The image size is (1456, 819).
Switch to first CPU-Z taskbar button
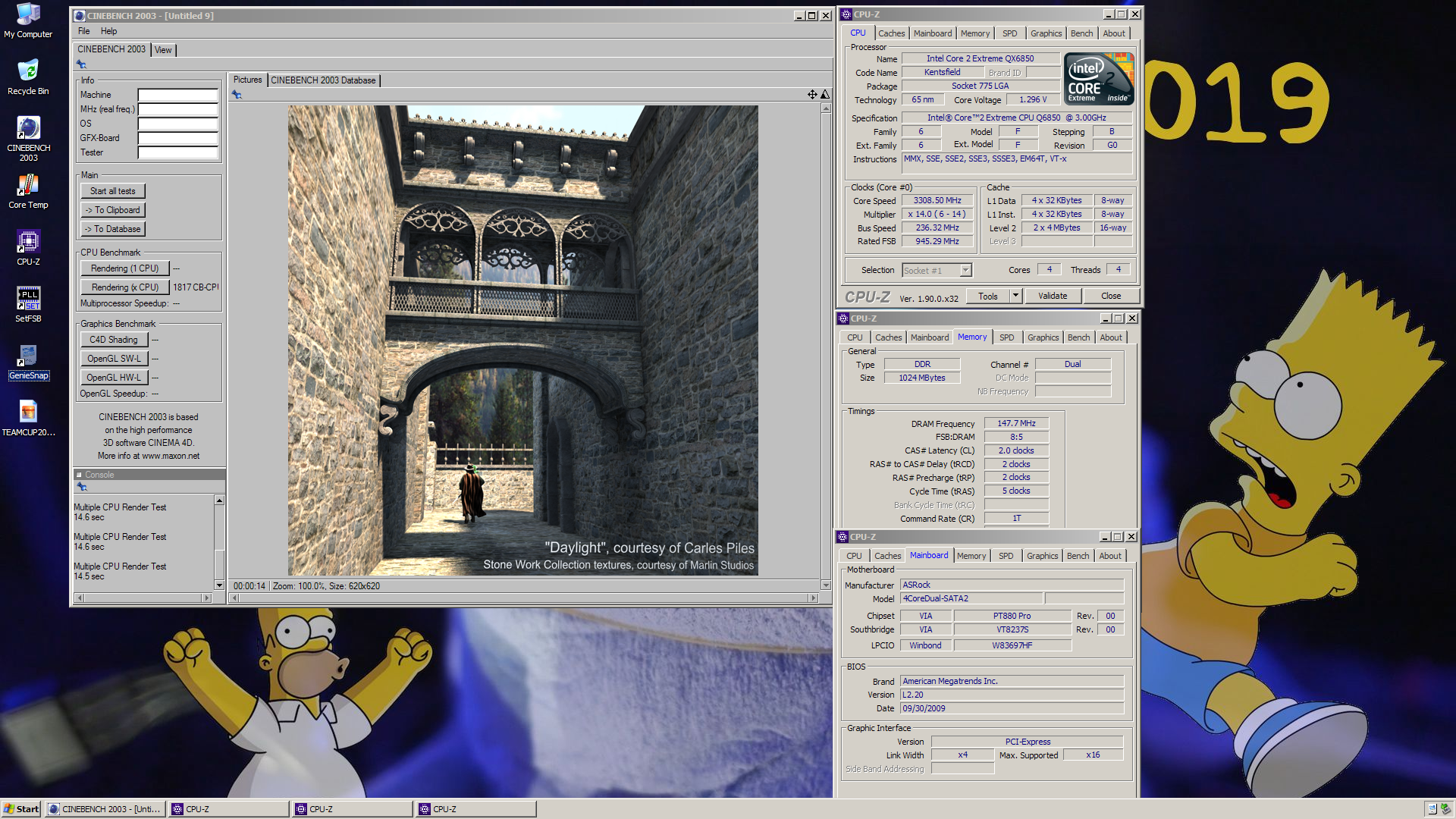click(x=229, y=809)
